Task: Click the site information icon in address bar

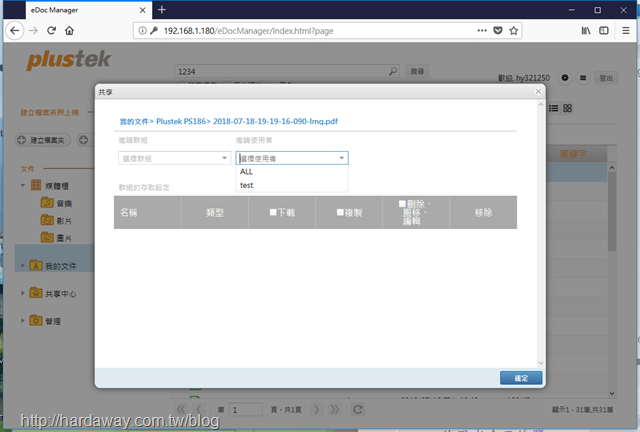Action: click(142, 31)
